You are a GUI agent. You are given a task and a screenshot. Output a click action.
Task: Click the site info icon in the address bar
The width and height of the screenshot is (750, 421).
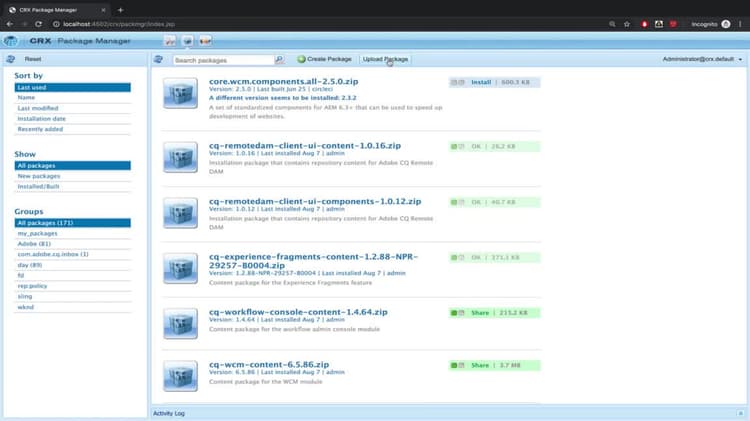[x=56, y=24]
